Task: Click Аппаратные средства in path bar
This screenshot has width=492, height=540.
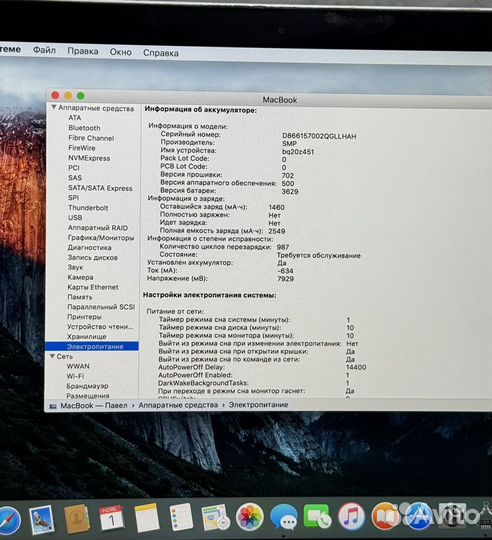Action: 178,405
